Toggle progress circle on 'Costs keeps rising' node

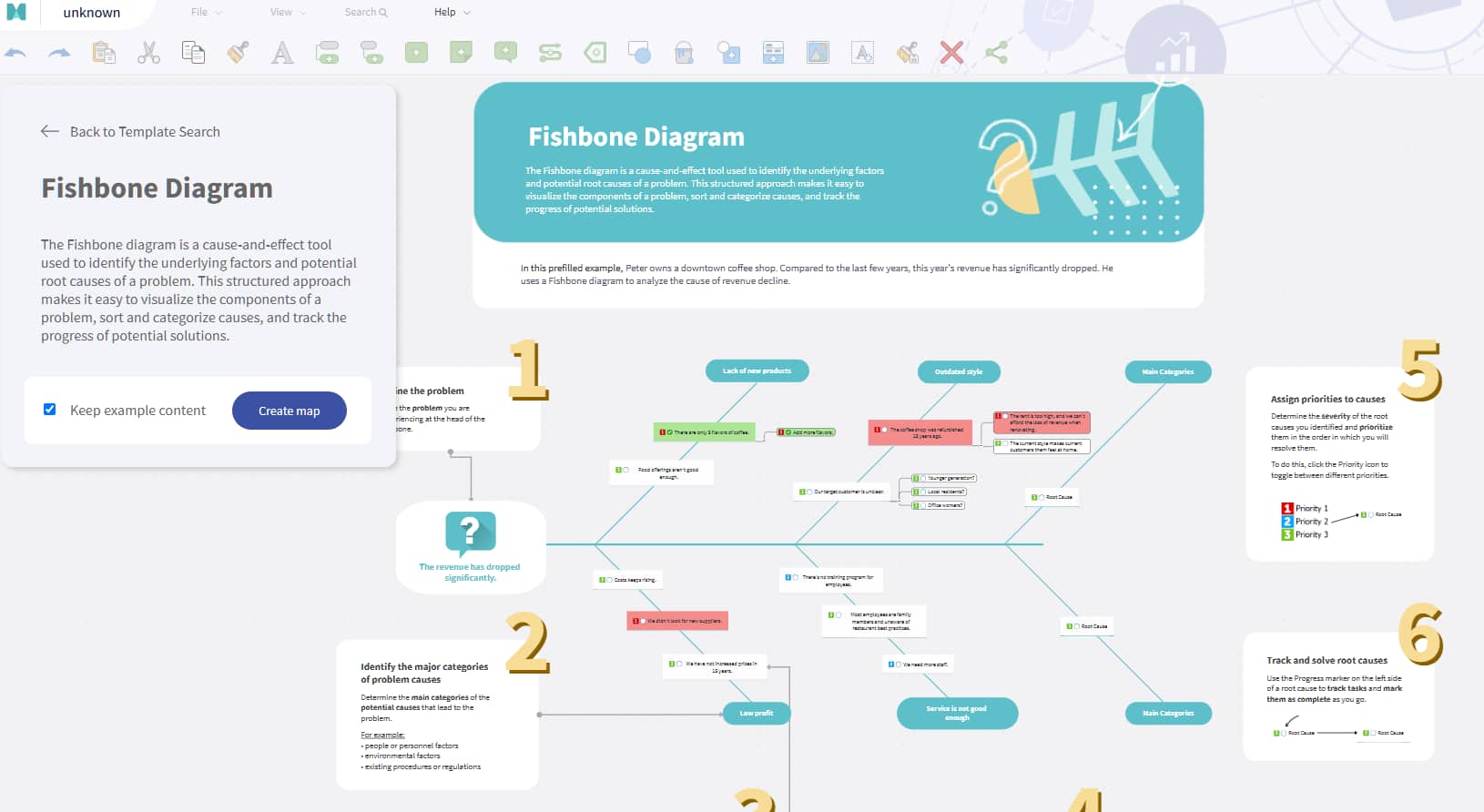click(609, 580)
